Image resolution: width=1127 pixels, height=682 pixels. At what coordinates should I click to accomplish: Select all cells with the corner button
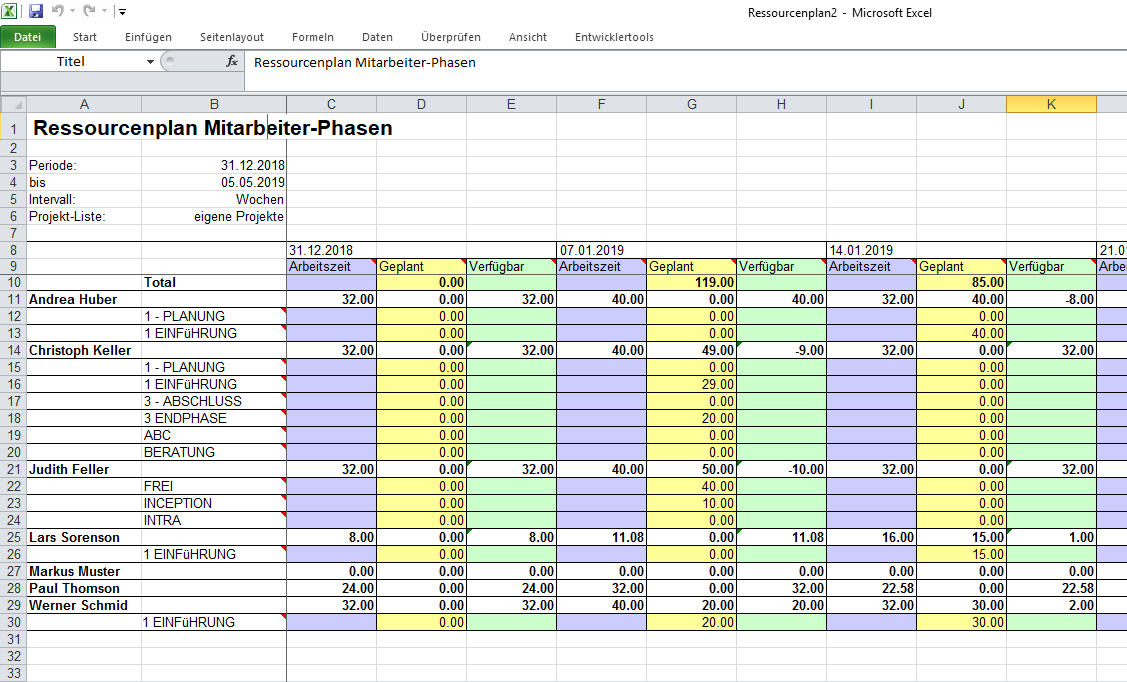tap(14, 102)
